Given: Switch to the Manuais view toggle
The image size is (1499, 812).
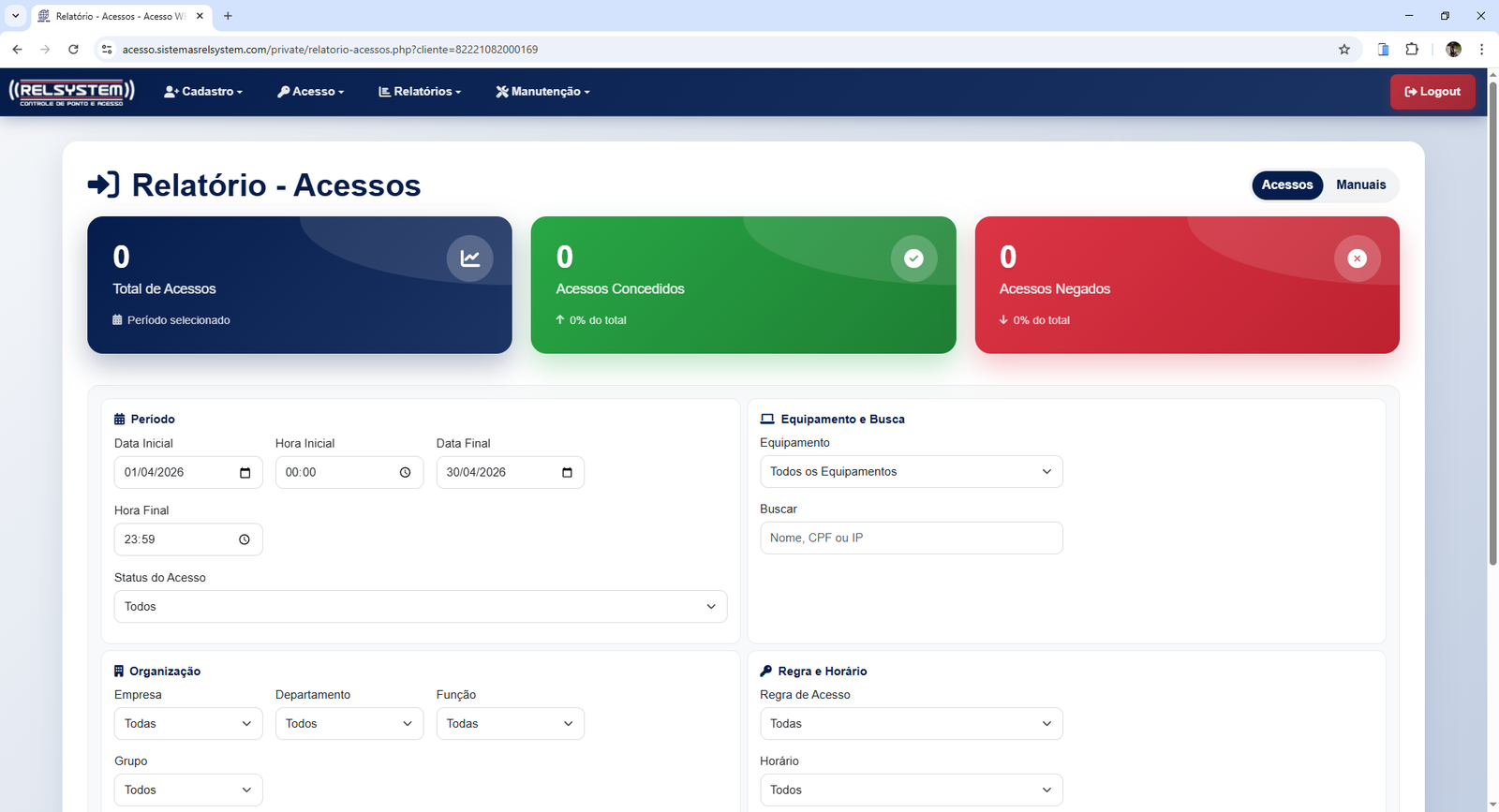Looking at the screenshot, I should (1360, 185).
